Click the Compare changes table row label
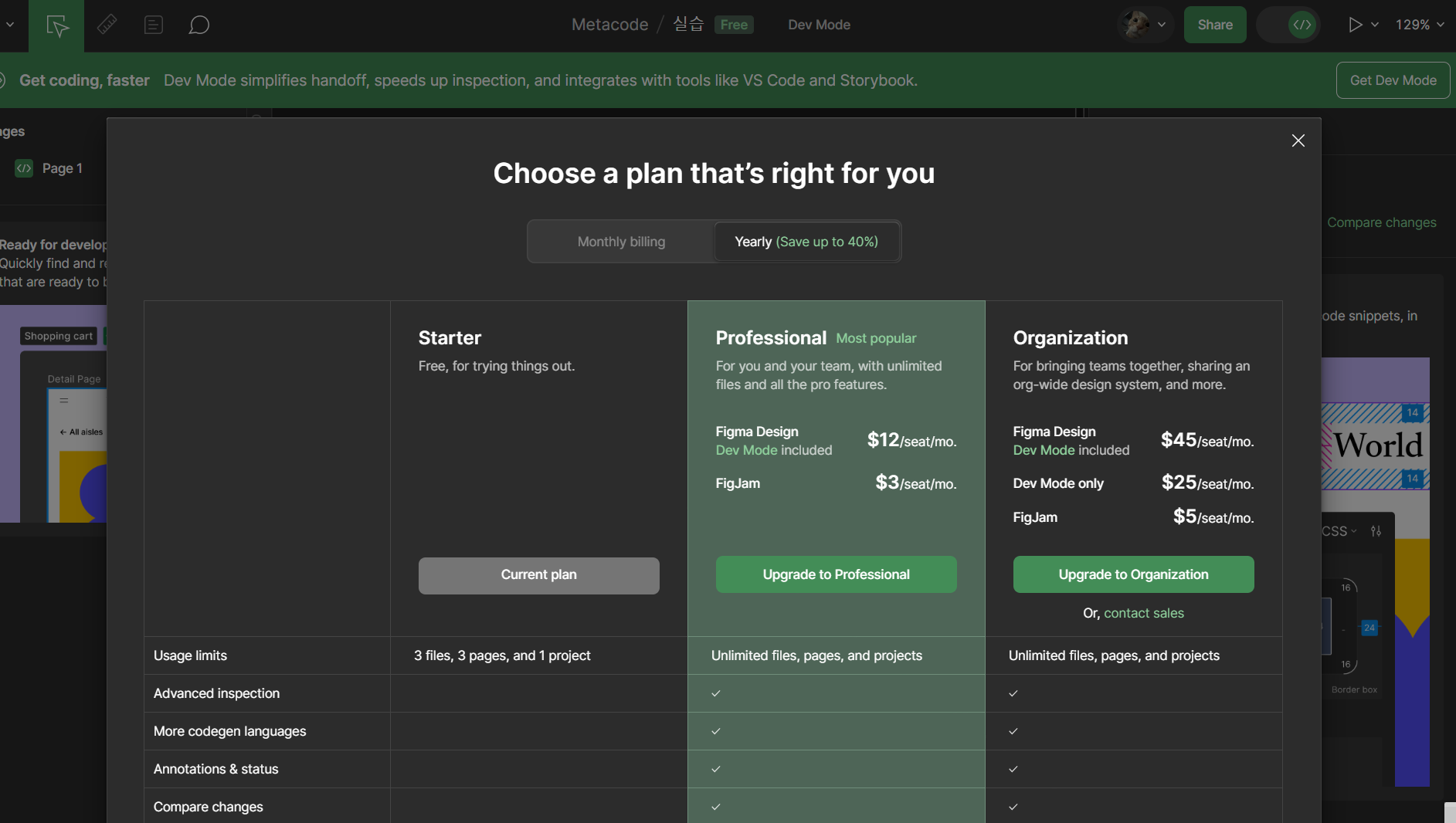Screen dimensions: 1456x823 click(x=208, y=807)
